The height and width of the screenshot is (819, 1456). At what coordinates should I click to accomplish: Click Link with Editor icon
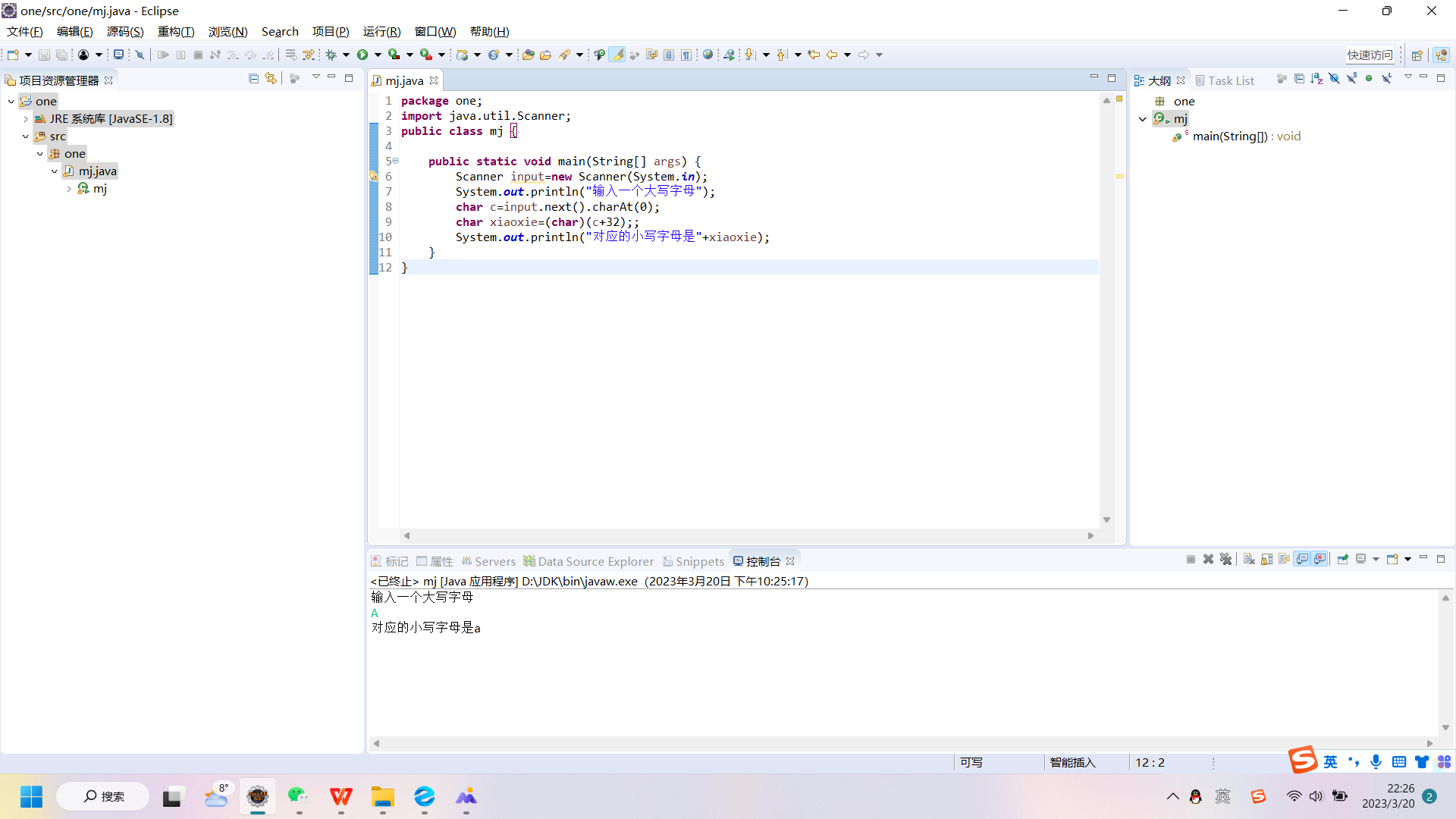pos(271,79)
